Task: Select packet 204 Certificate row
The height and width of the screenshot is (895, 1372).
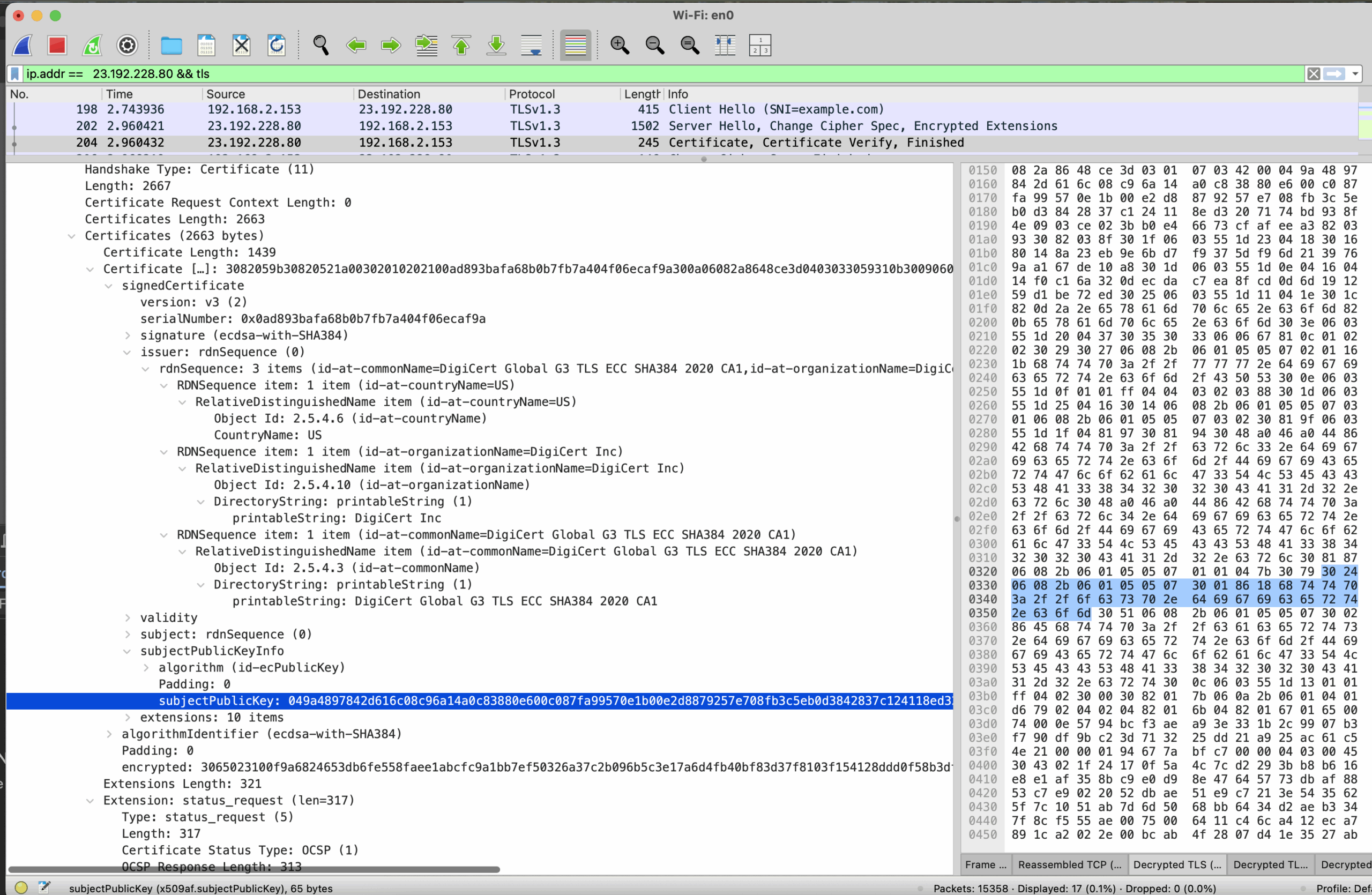Action: click(682, 143)
